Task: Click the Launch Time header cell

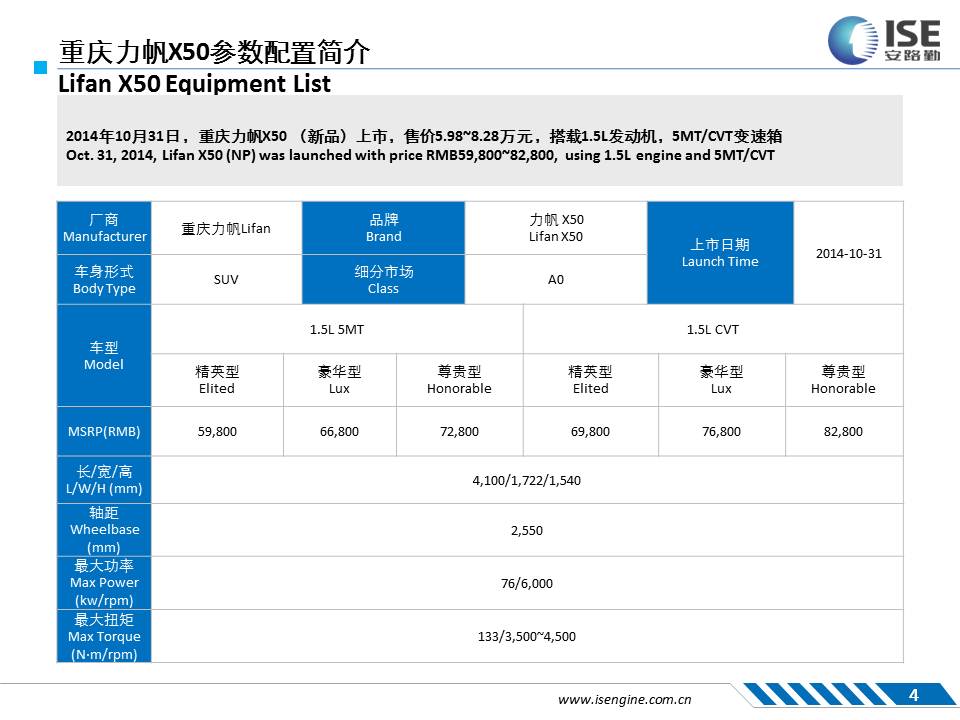Action: point(720,253)
